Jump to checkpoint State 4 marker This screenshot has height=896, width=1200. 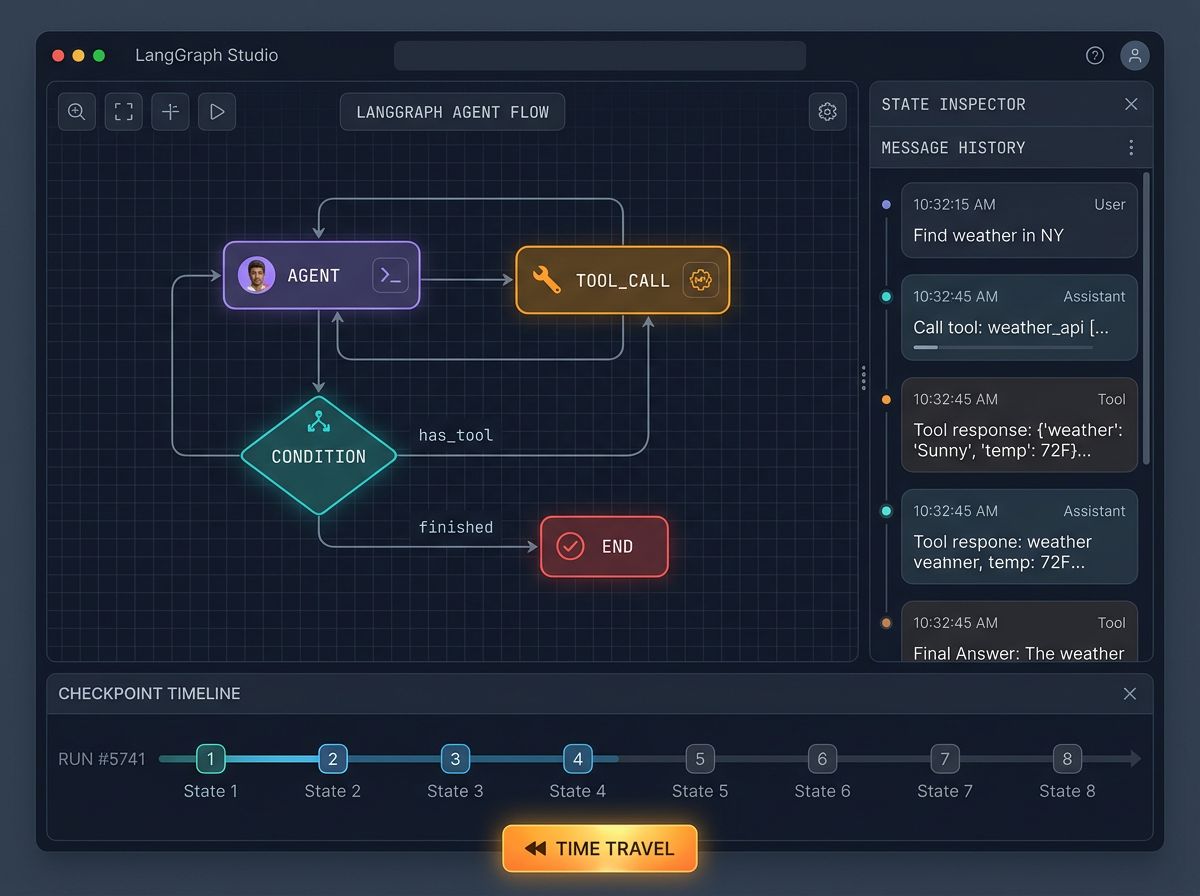point(578,759)
